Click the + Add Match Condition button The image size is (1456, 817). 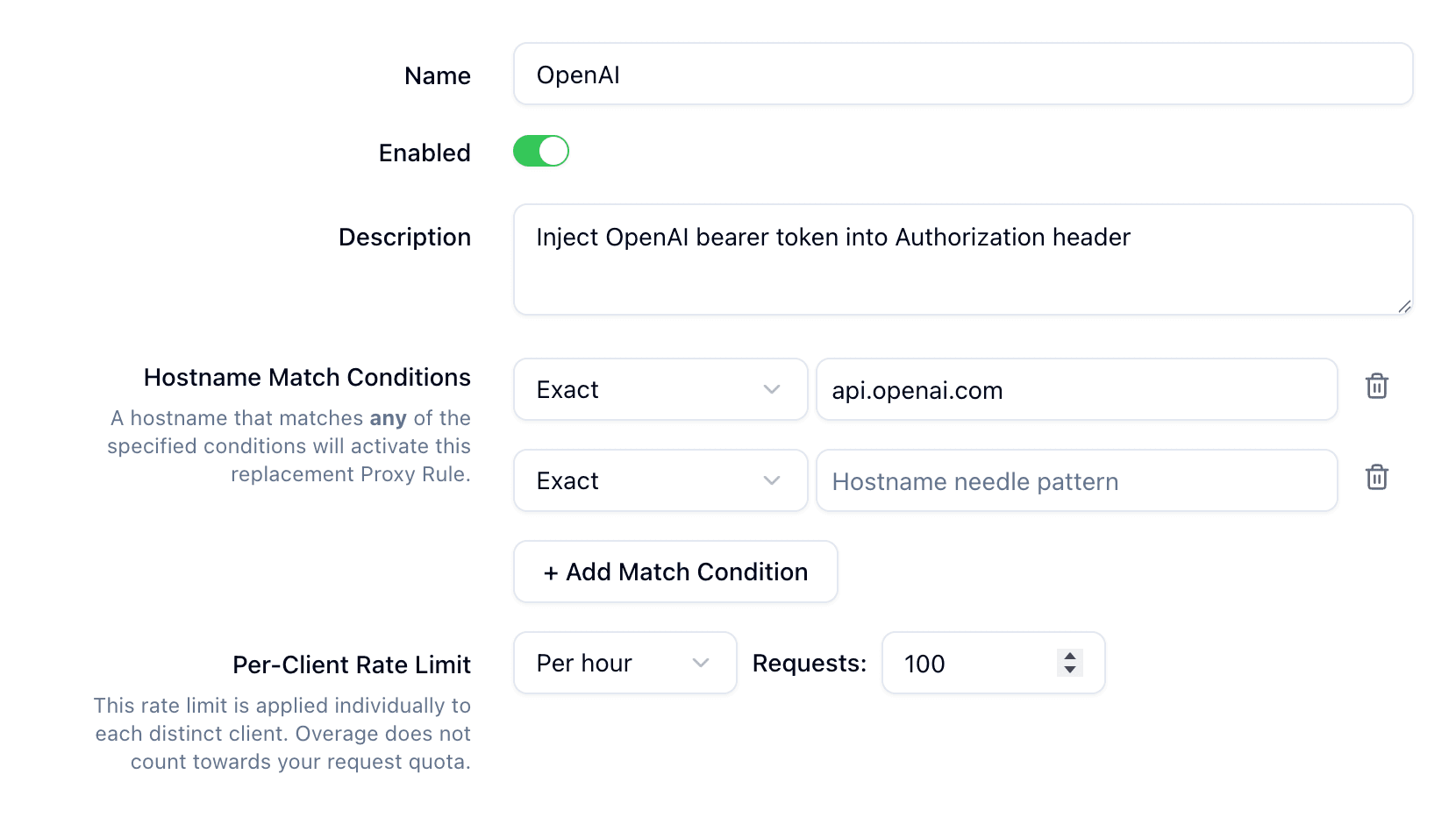(x=675, y=572)
